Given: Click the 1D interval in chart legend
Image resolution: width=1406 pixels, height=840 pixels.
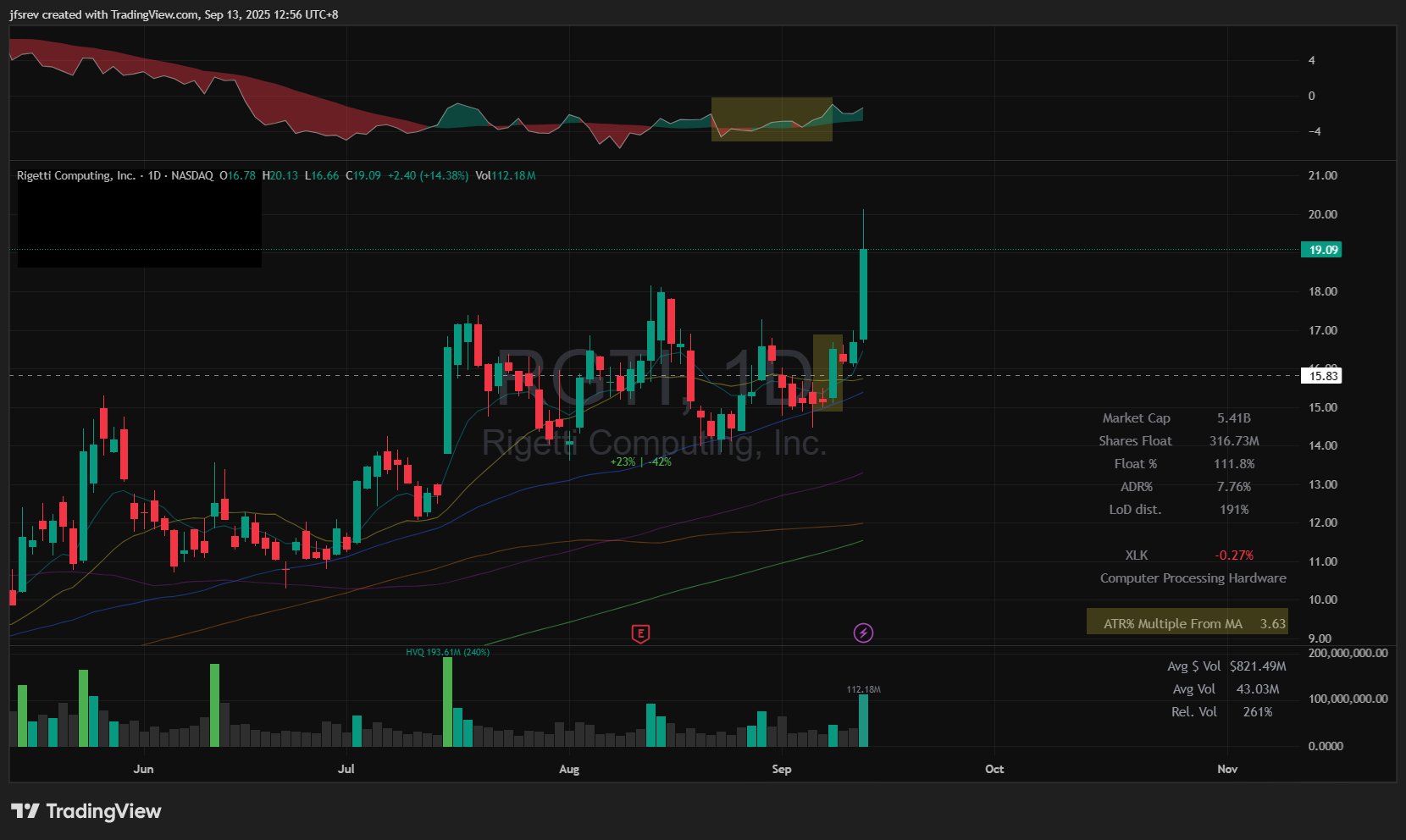Looking at the screenshot, I should pyautogui.click(x=154, y=175).
